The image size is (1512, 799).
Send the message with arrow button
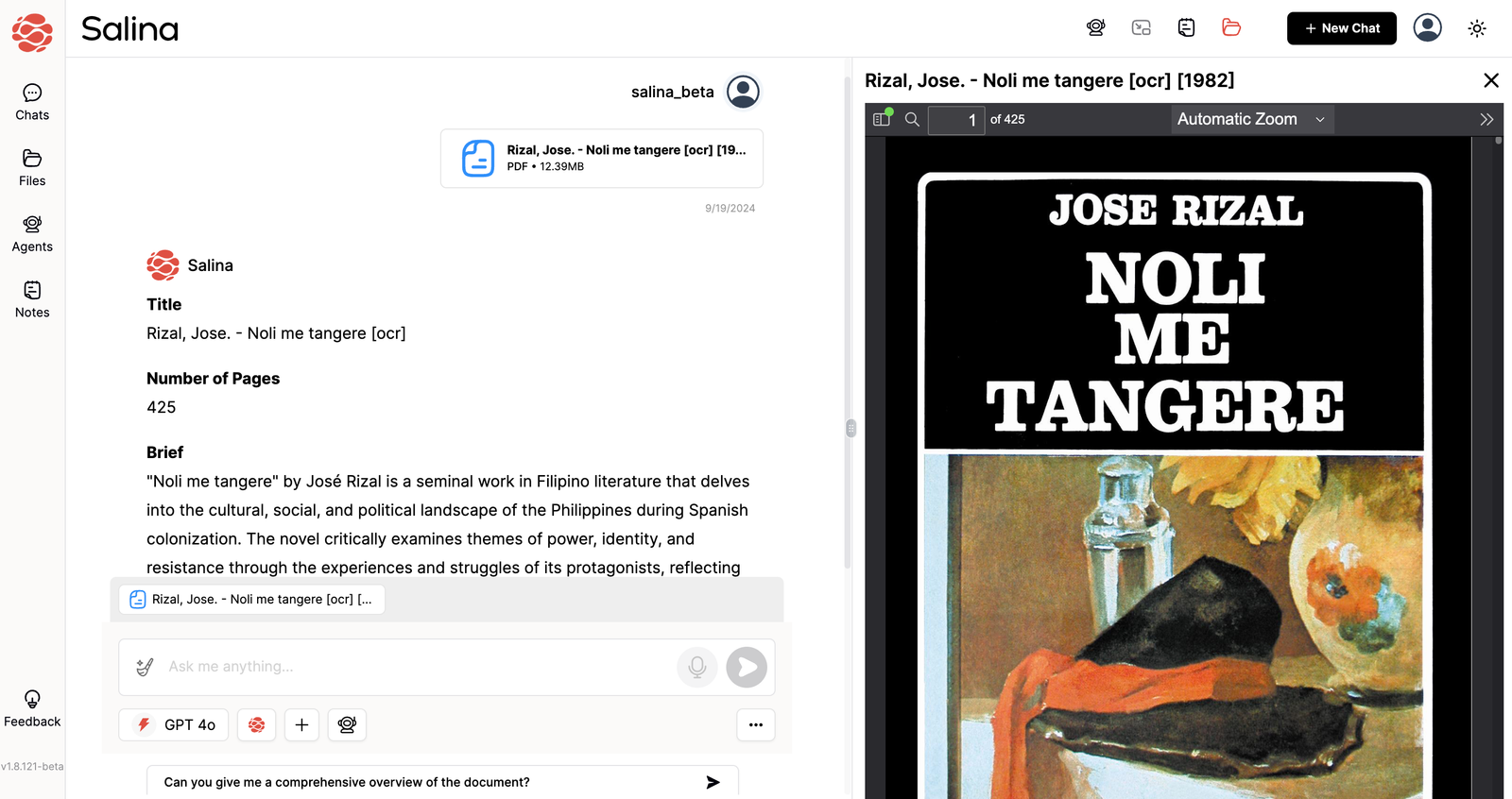(747, 667)
